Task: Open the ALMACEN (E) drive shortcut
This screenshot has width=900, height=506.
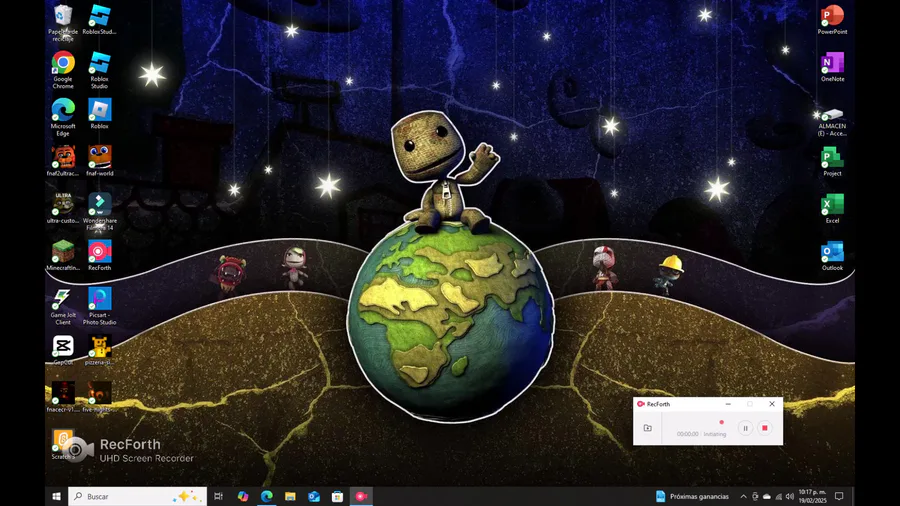Action: tap(832, 120)
